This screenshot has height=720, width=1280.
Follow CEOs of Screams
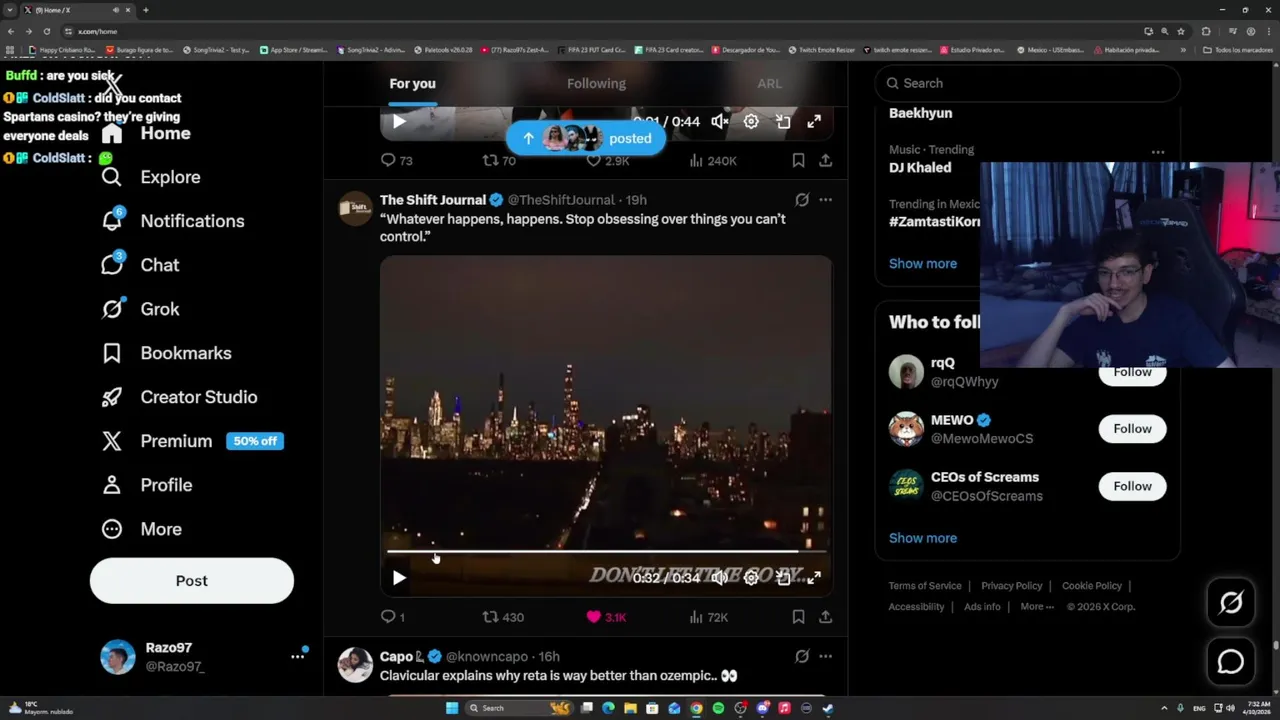click(x=1132, y=486)
